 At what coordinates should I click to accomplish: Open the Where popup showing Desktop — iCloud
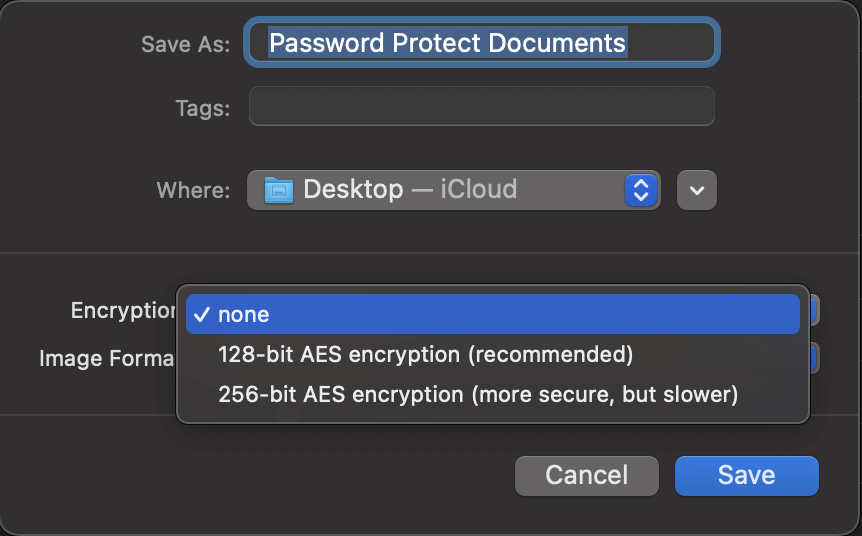point(452,190)
